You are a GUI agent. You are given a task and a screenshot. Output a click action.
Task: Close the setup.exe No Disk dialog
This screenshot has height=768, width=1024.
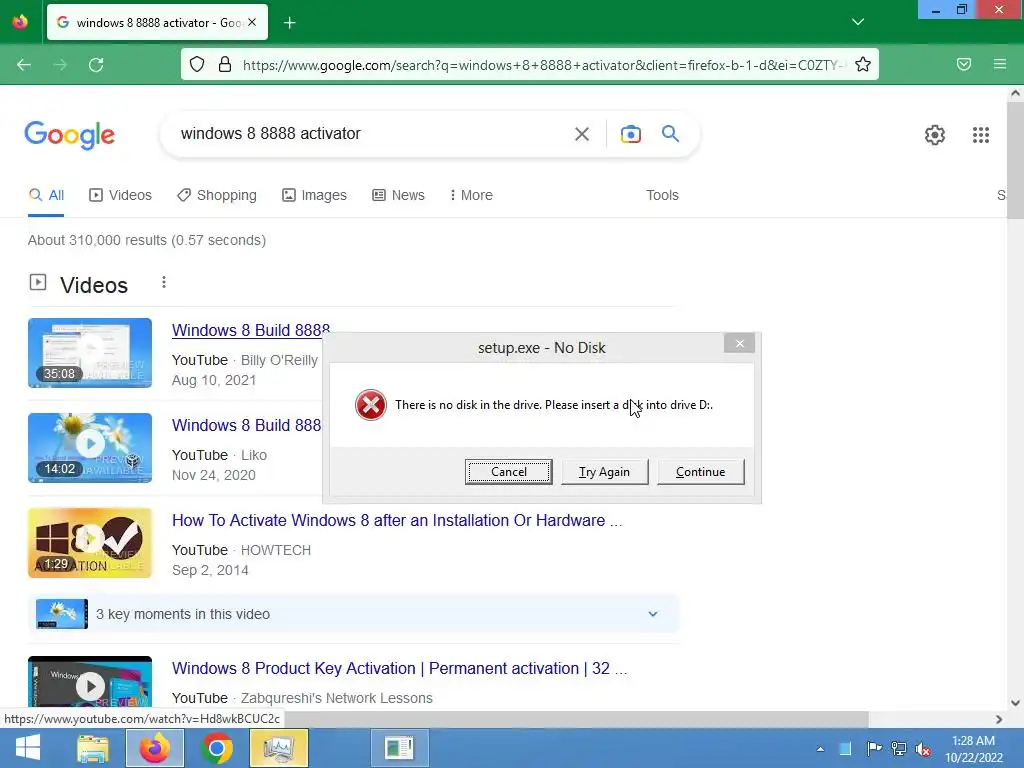pos(739,344)
